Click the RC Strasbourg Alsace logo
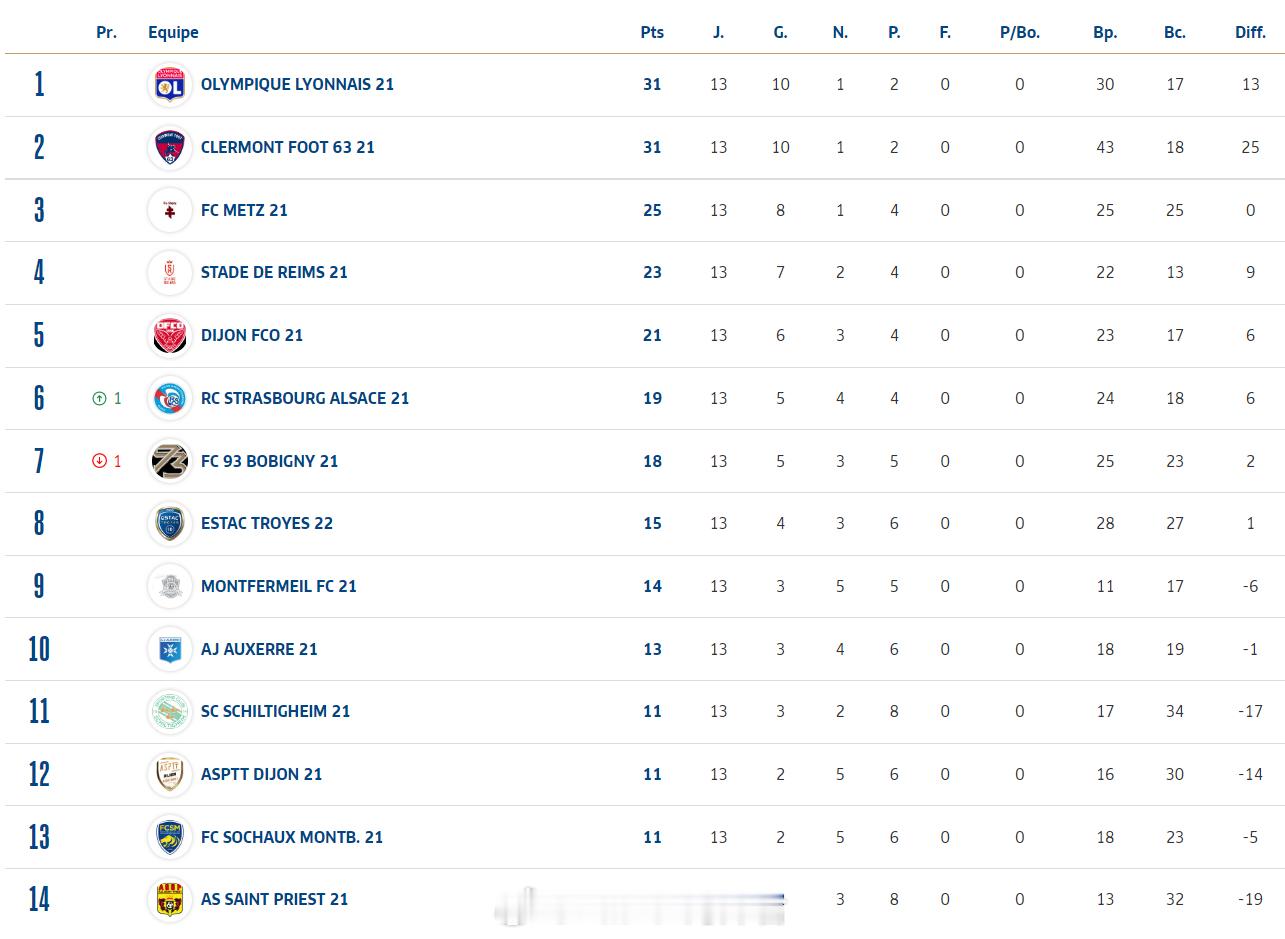Image resolution: width=1285 pixels, height=939 pixels. [x=170, y=399]
